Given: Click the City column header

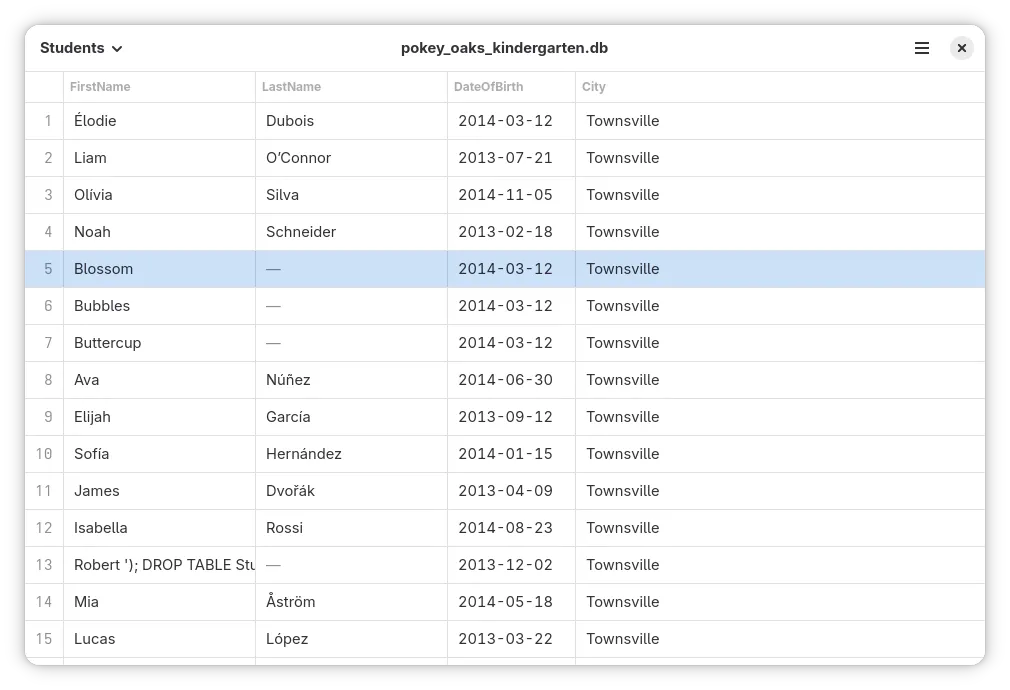Looking at the screenshot, I should pos(594,87).
